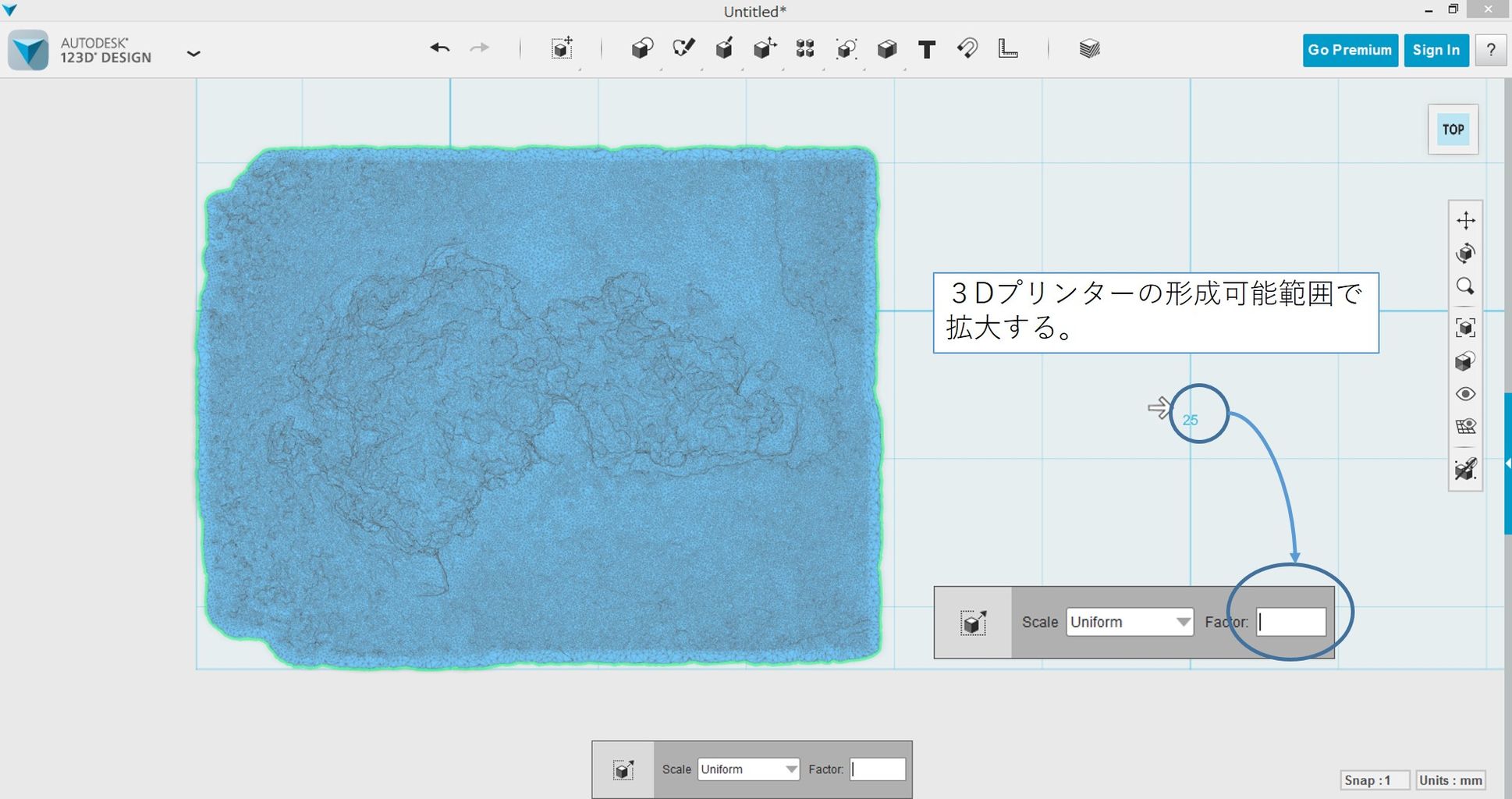Image resolution: width=1512 pixels, height=799 pixels.
Task: Click the Factor input field in the bottom bar
Action: pyautogui.click(x=878, y=769)
